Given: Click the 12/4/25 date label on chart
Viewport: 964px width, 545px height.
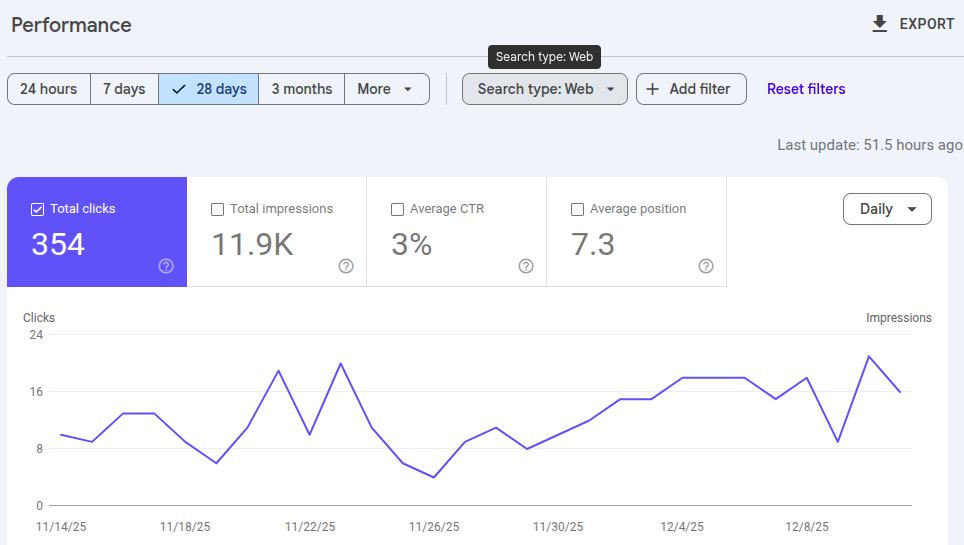Looking at the screenshot, I should pos(682,527).
